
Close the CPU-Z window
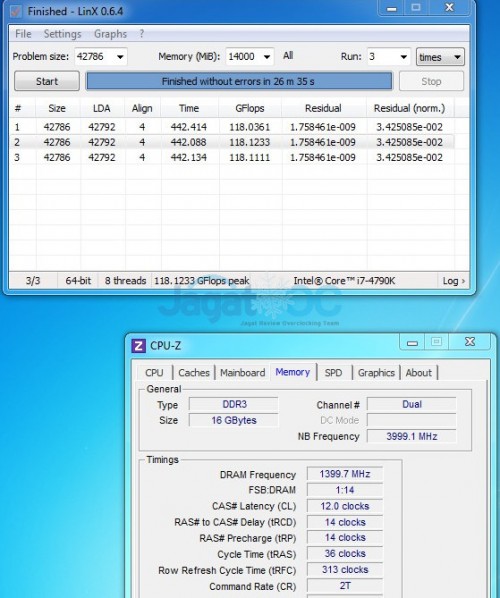coord(470,342)
